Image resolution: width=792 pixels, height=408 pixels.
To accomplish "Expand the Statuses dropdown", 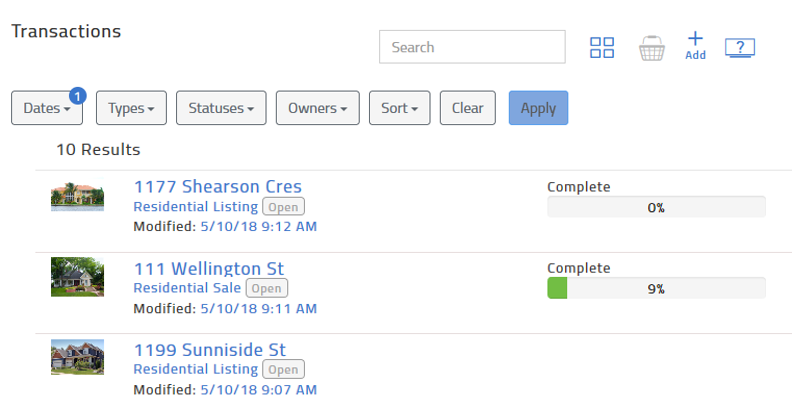I will pos(221,108).
